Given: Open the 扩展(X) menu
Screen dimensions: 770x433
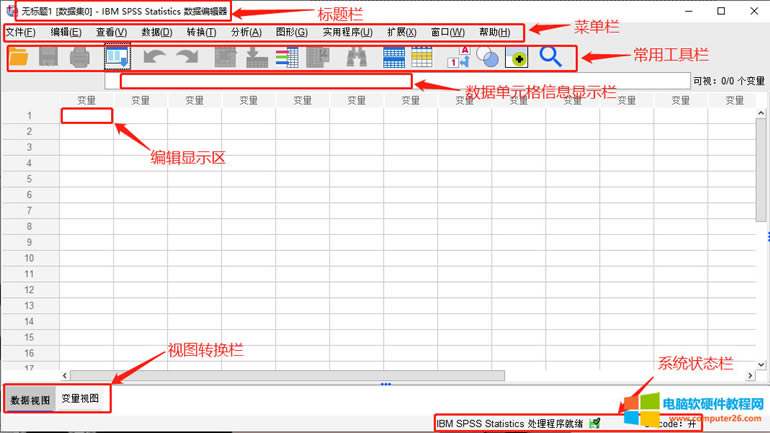Looking at the screenshot, I should point(402,32).
